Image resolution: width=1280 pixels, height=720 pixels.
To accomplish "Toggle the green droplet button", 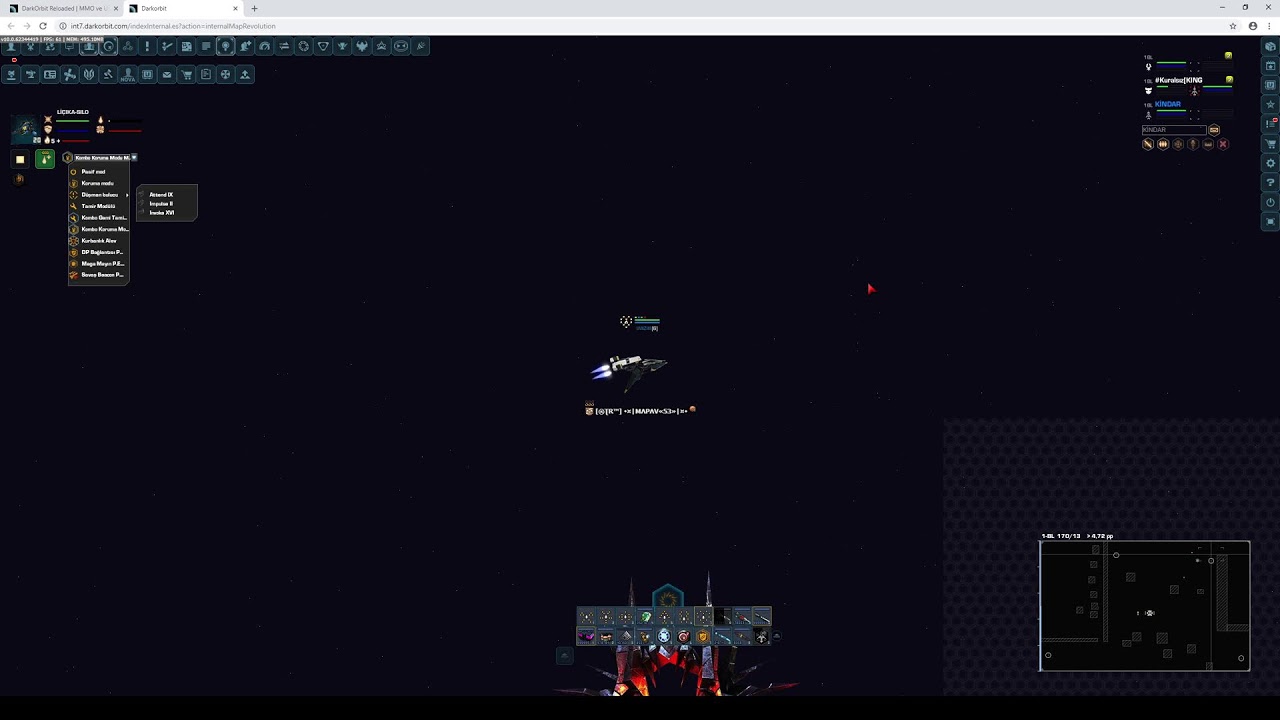I will click(x=45, y=159).
